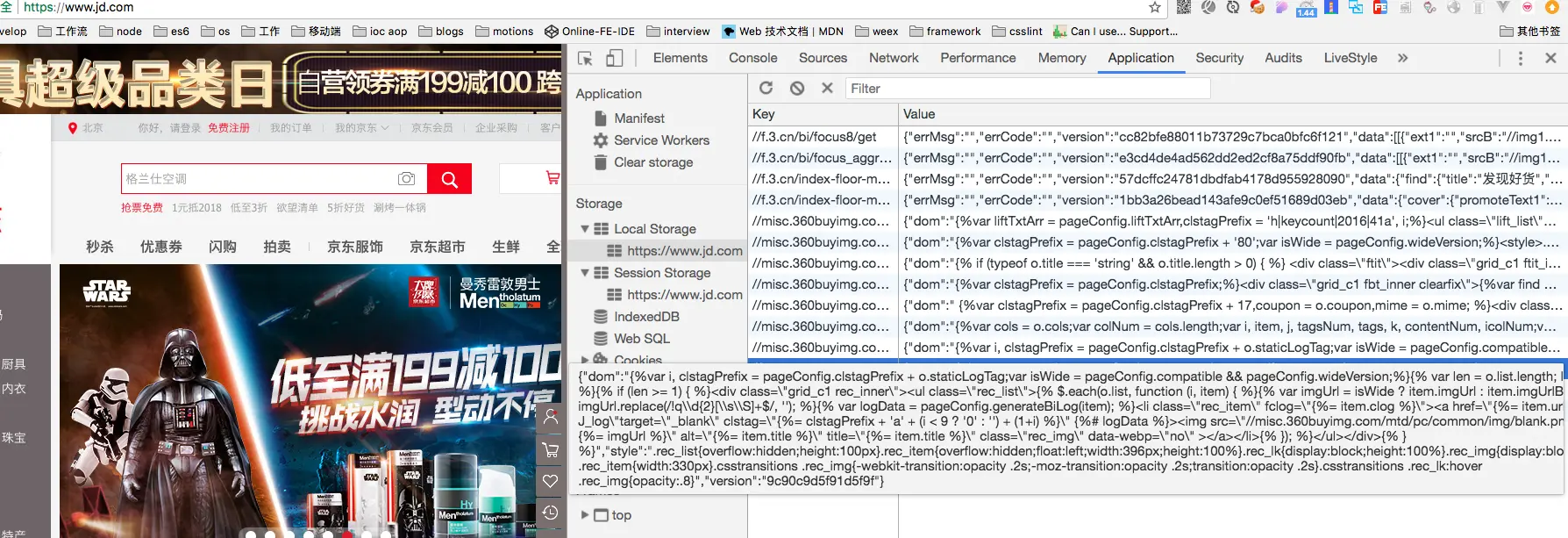Select https://www.jd.com under Session Storage
Screen dimensions: 1568x538
684,295
